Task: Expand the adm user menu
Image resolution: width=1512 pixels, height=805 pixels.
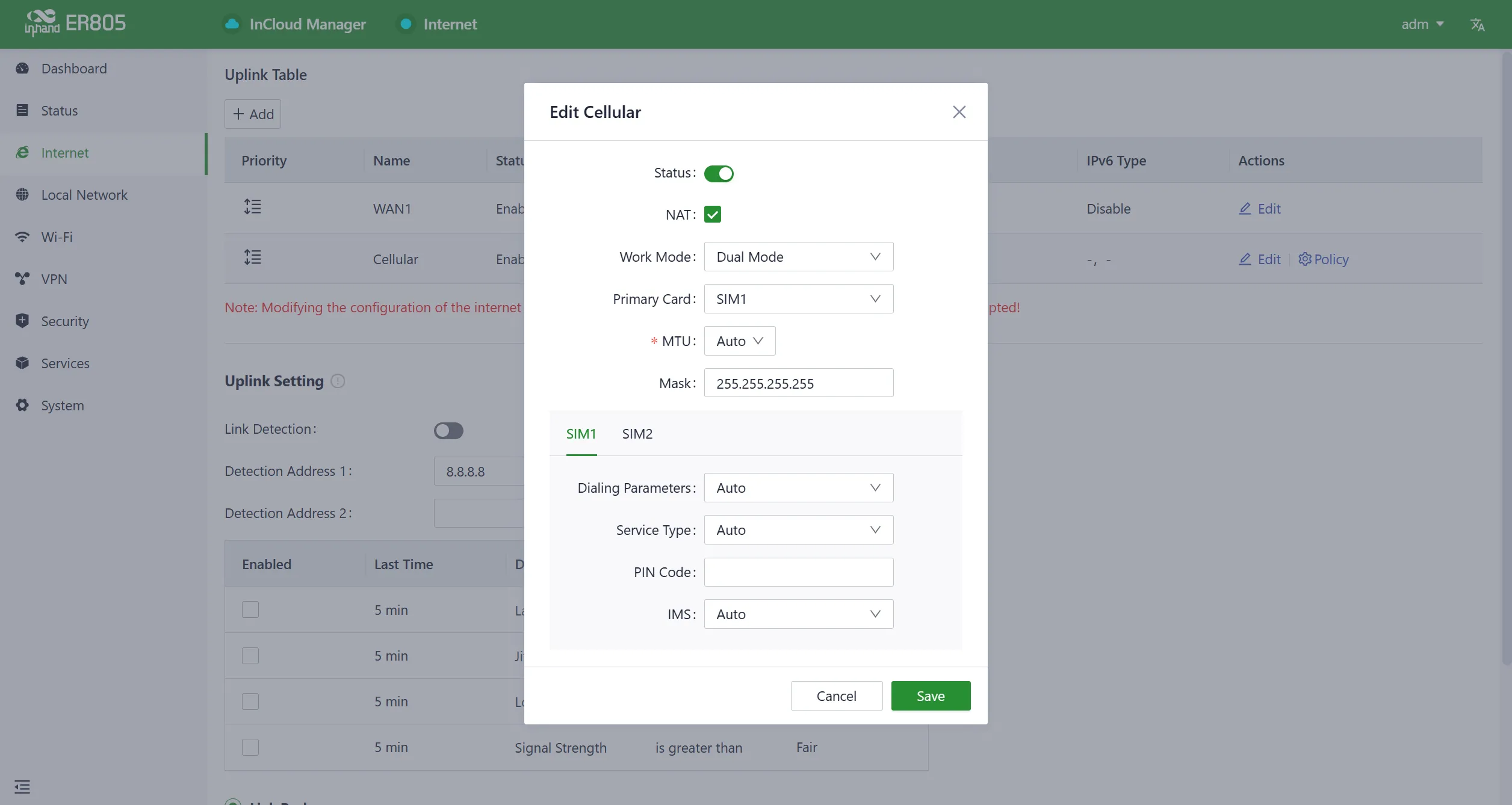Action: (1422, 25)
